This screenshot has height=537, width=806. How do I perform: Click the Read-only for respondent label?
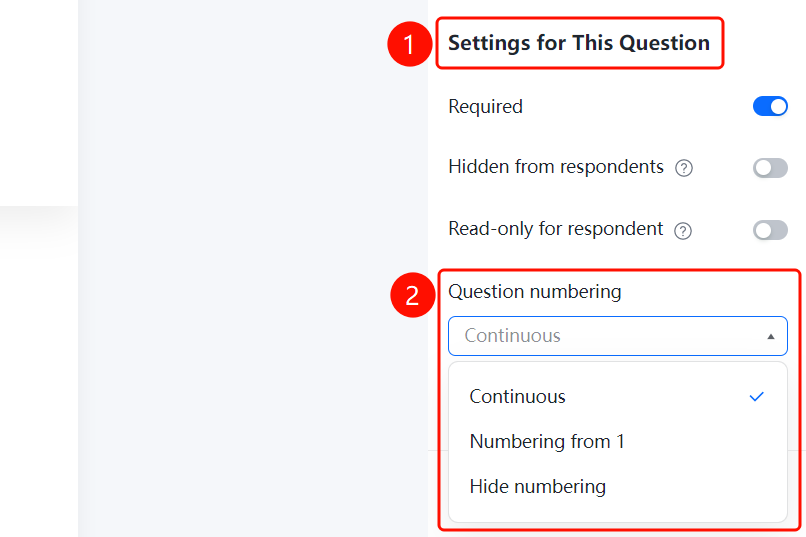pyautogui.click(x=556, y=229)
